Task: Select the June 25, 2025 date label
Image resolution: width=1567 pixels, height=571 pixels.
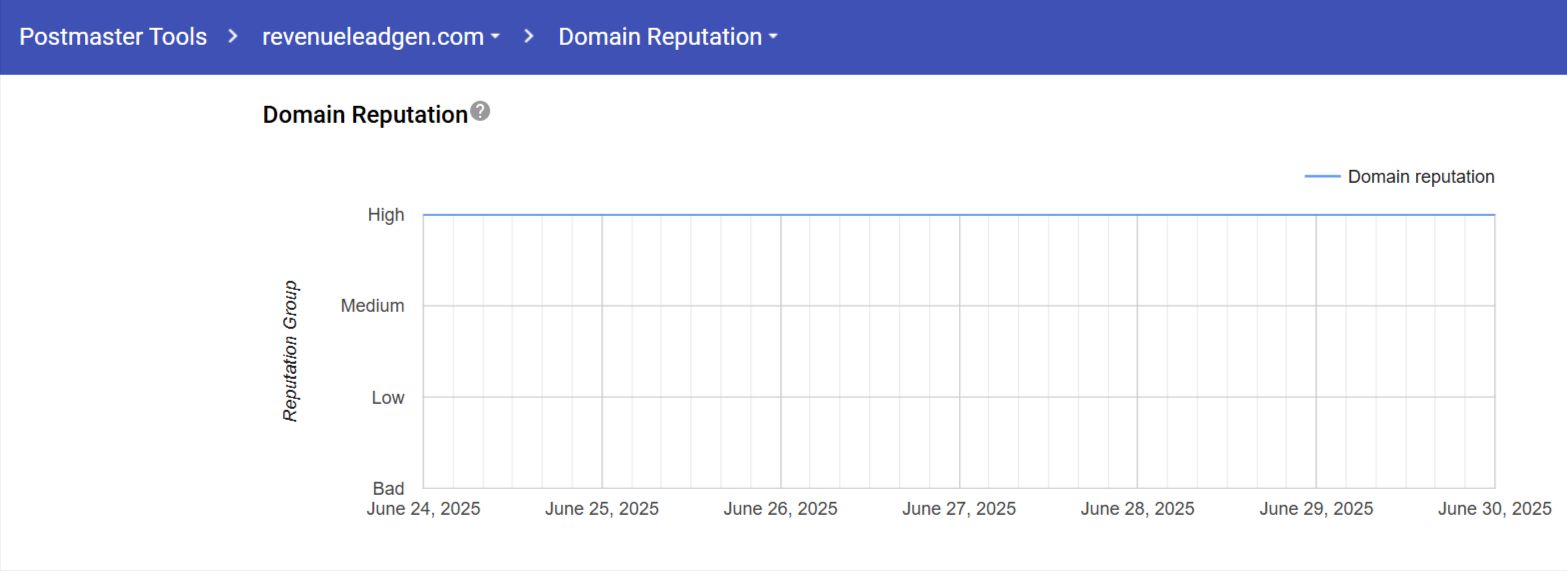Action: pyautogui.click(x=602, y=509)
